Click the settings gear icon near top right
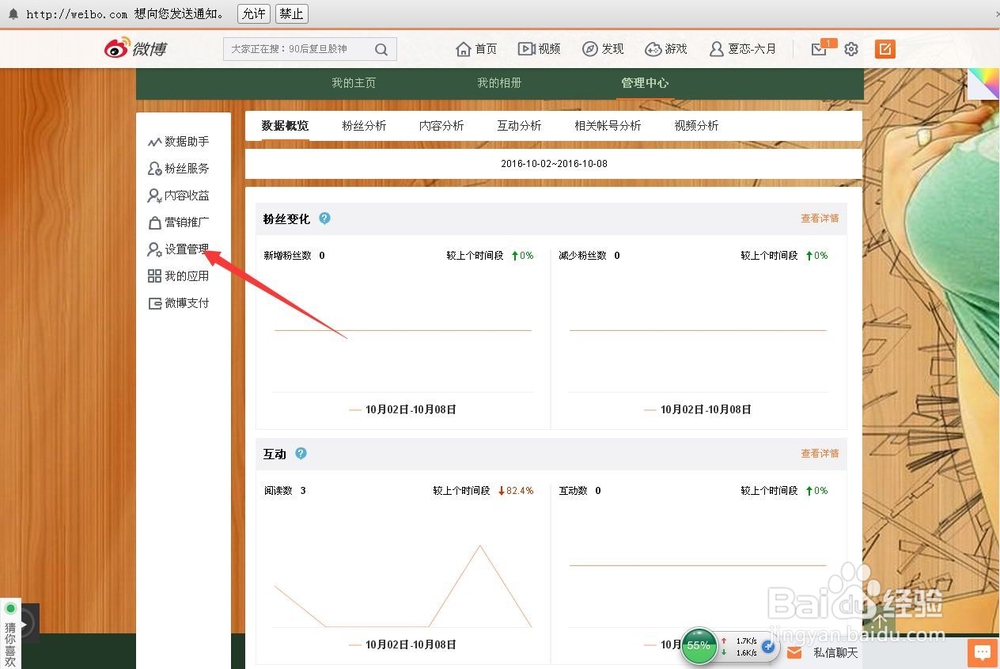 point(851,48)
